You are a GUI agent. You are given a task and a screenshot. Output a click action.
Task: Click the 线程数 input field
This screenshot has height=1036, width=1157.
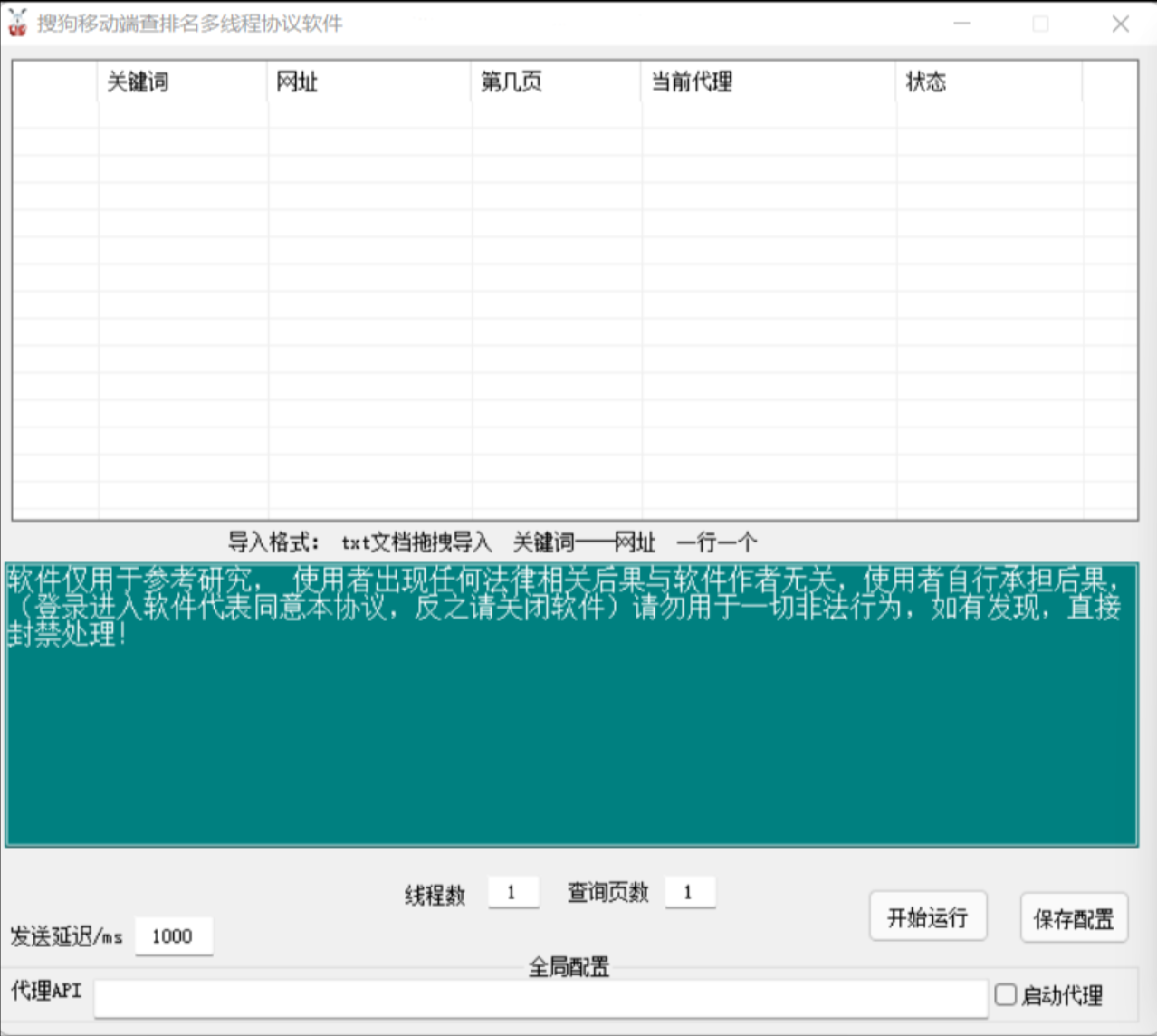pyautogui.click(x=513, y=892)
